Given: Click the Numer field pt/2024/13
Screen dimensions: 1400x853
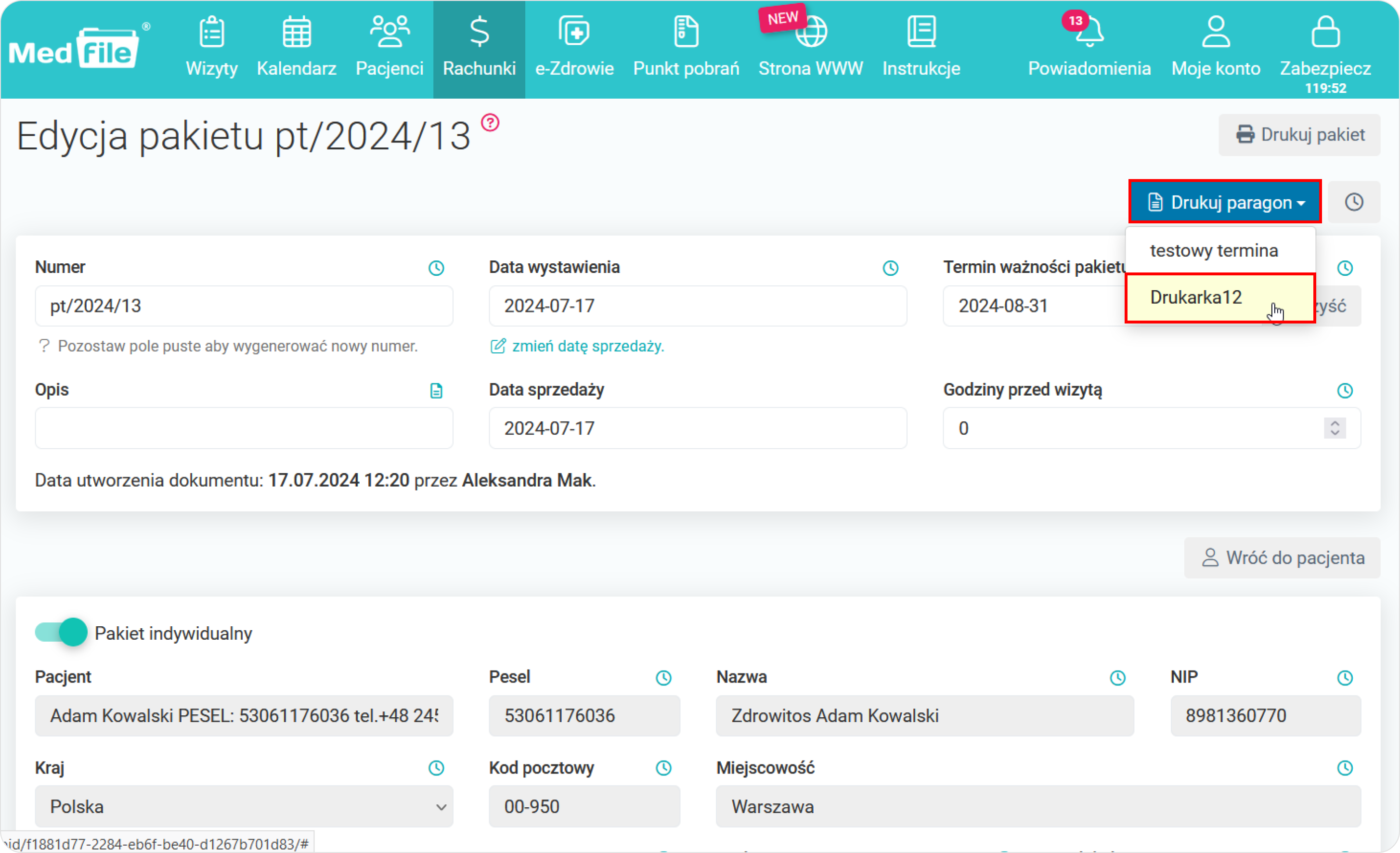Looking at the screenshot, I should 244,306.
